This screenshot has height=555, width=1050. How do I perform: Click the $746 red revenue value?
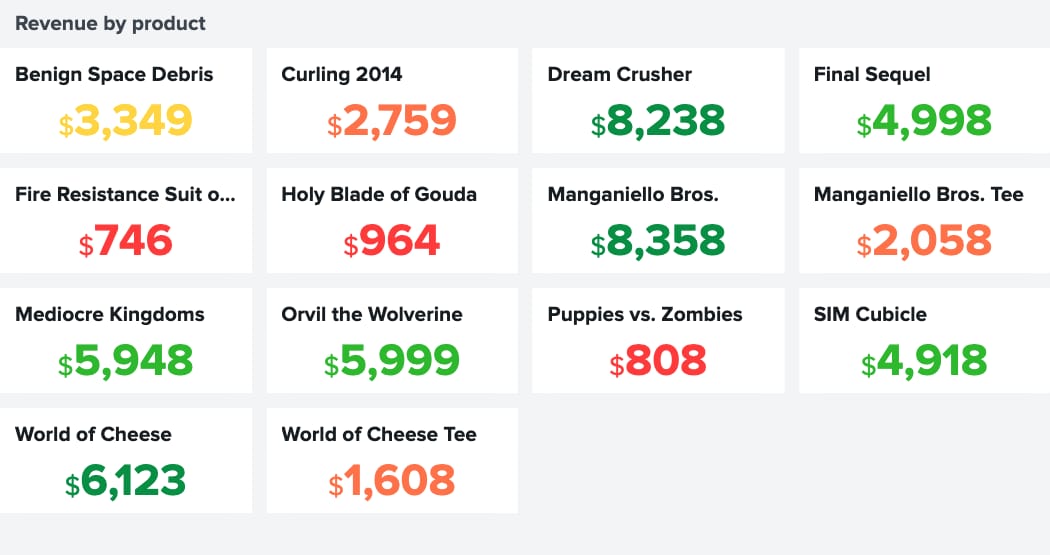(x=126, y=241)
